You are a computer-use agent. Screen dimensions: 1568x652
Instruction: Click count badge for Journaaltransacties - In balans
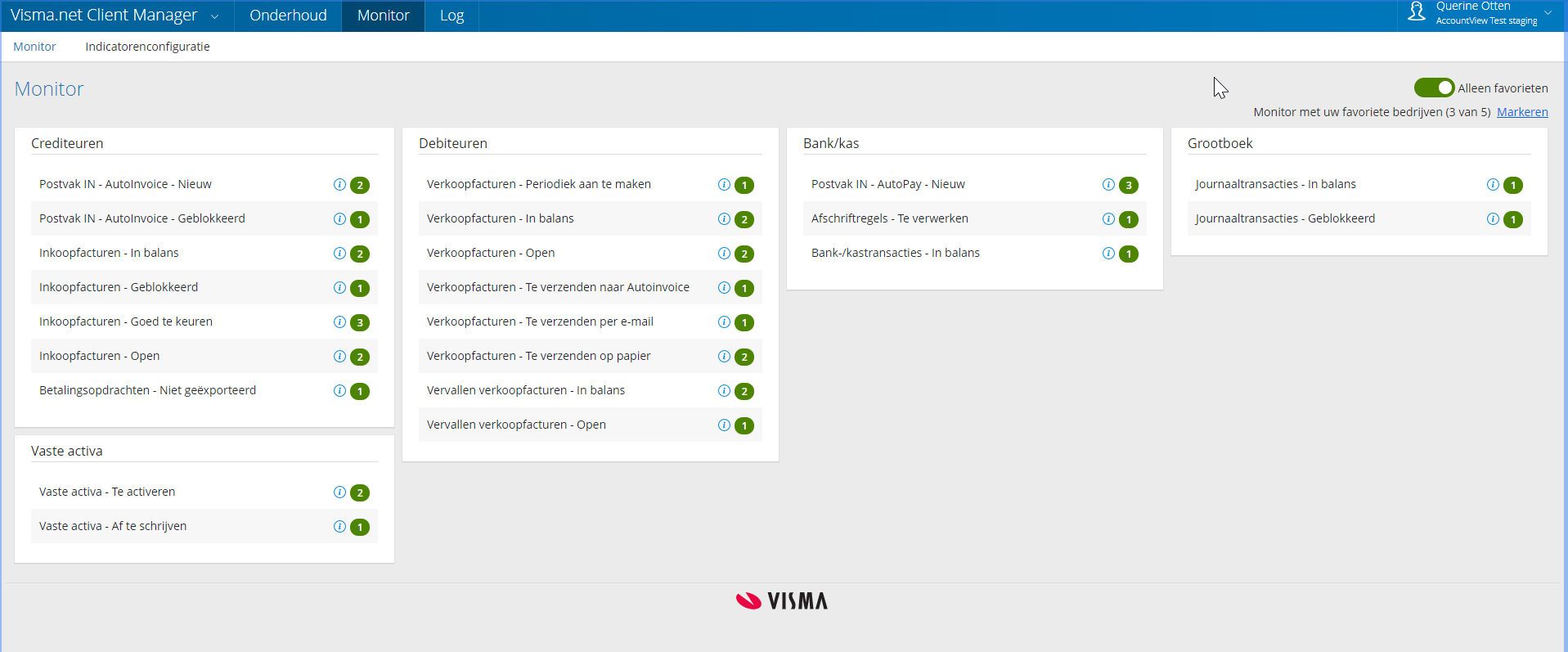[1513, 185]
